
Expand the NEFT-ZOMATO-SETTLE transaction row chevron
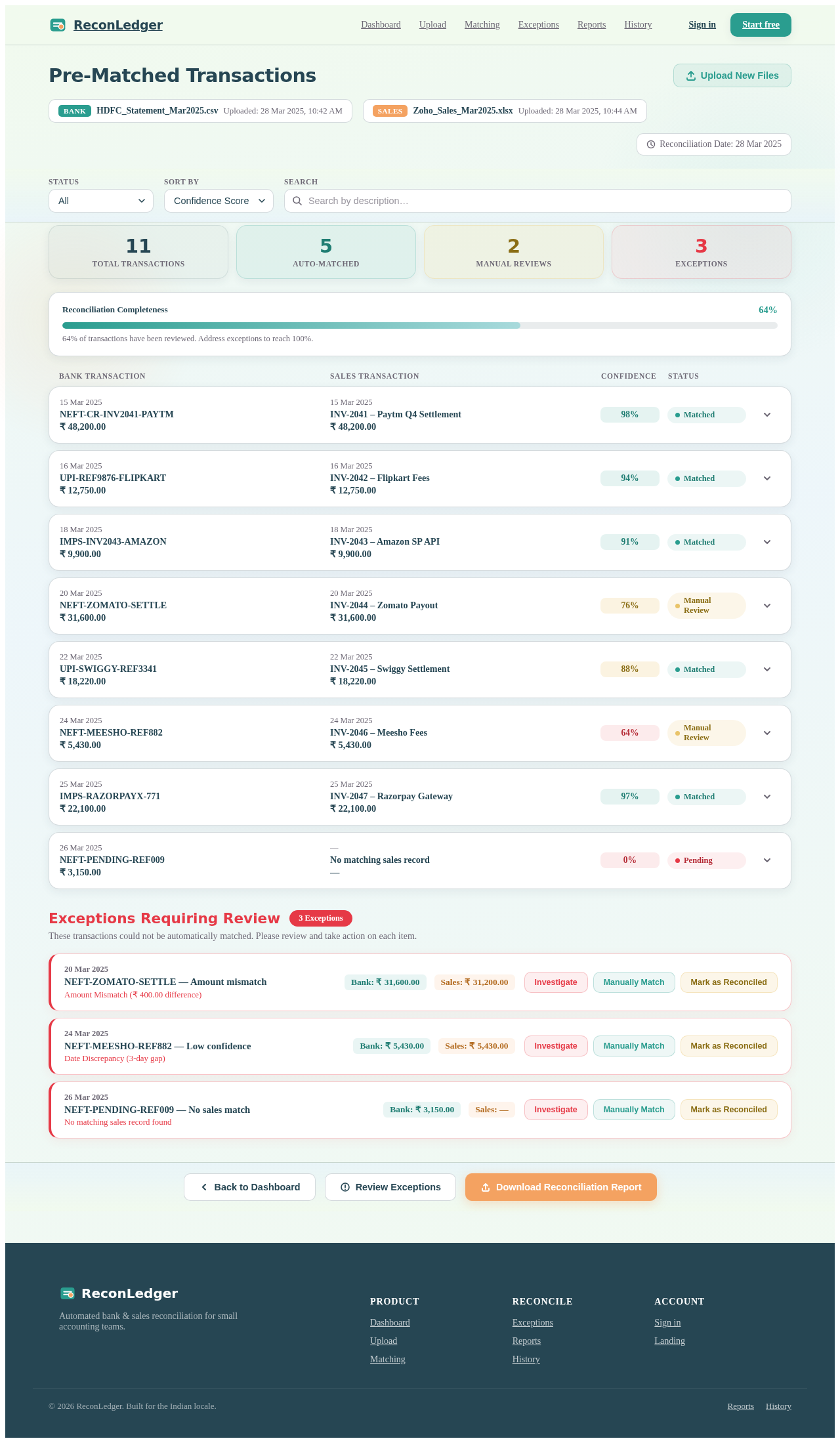(x=767, y=606)
